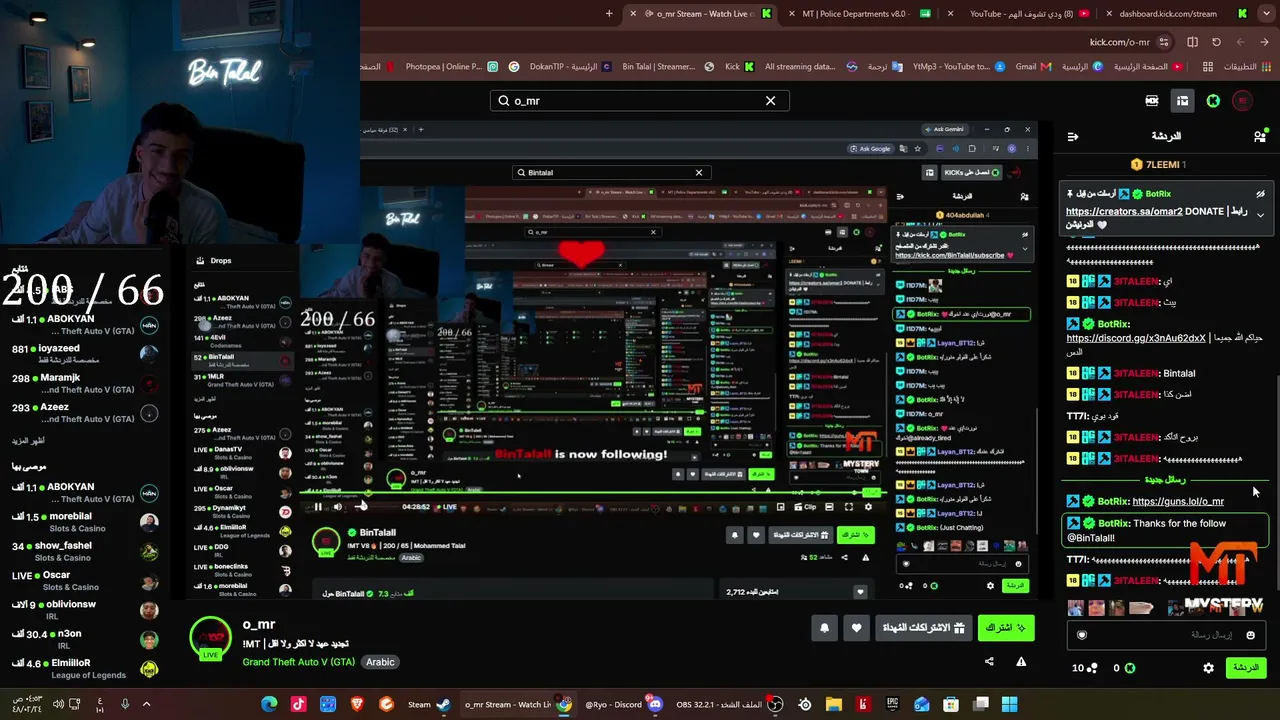Open the creators.sa/omar2 donate link

tap(1124, 212)
